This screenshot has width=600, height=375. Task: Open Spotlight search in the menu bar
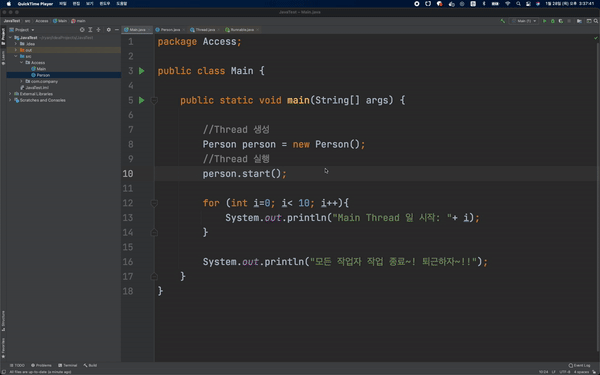tap(518, 4)
